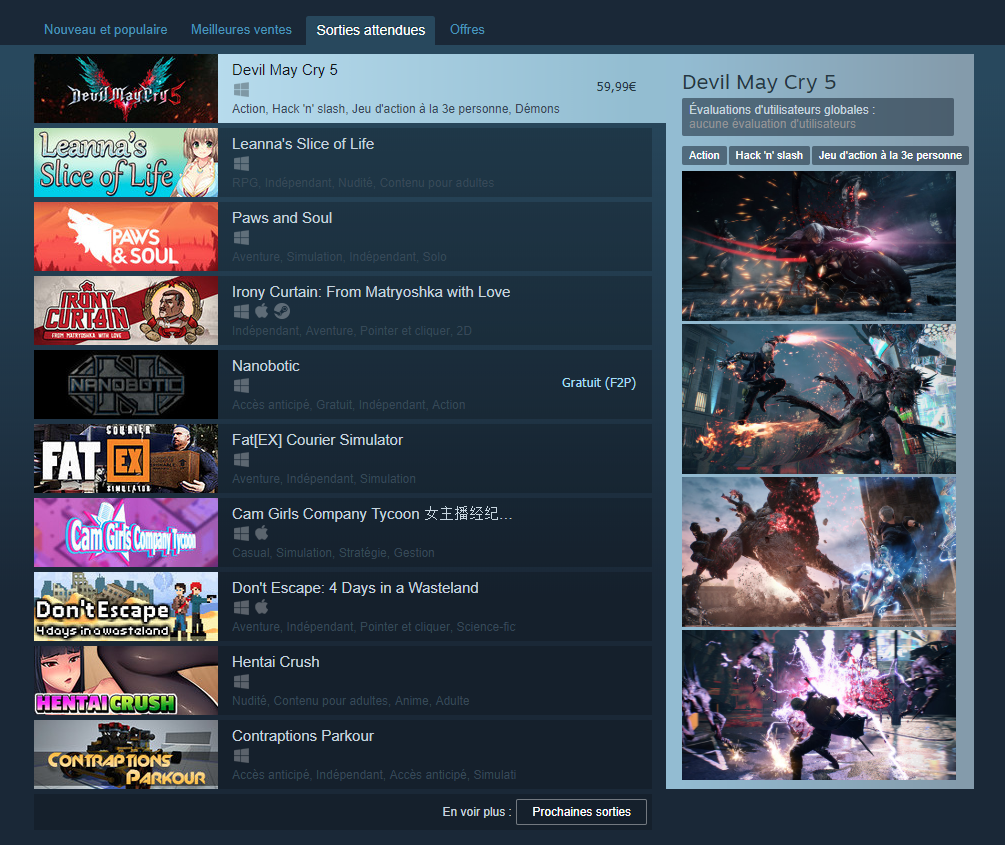The width and height of the screenshot is (1005, 845).
Task: Open the Fat[EX] Courier Simulator title
Action: (x=317, y=440)
